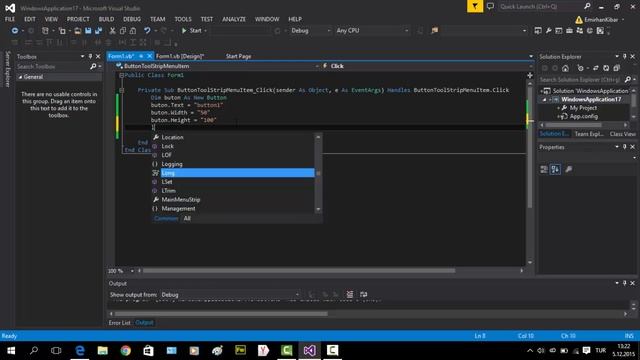
Task: Click the Copy icon in toolbar
Action: [122, 31]
